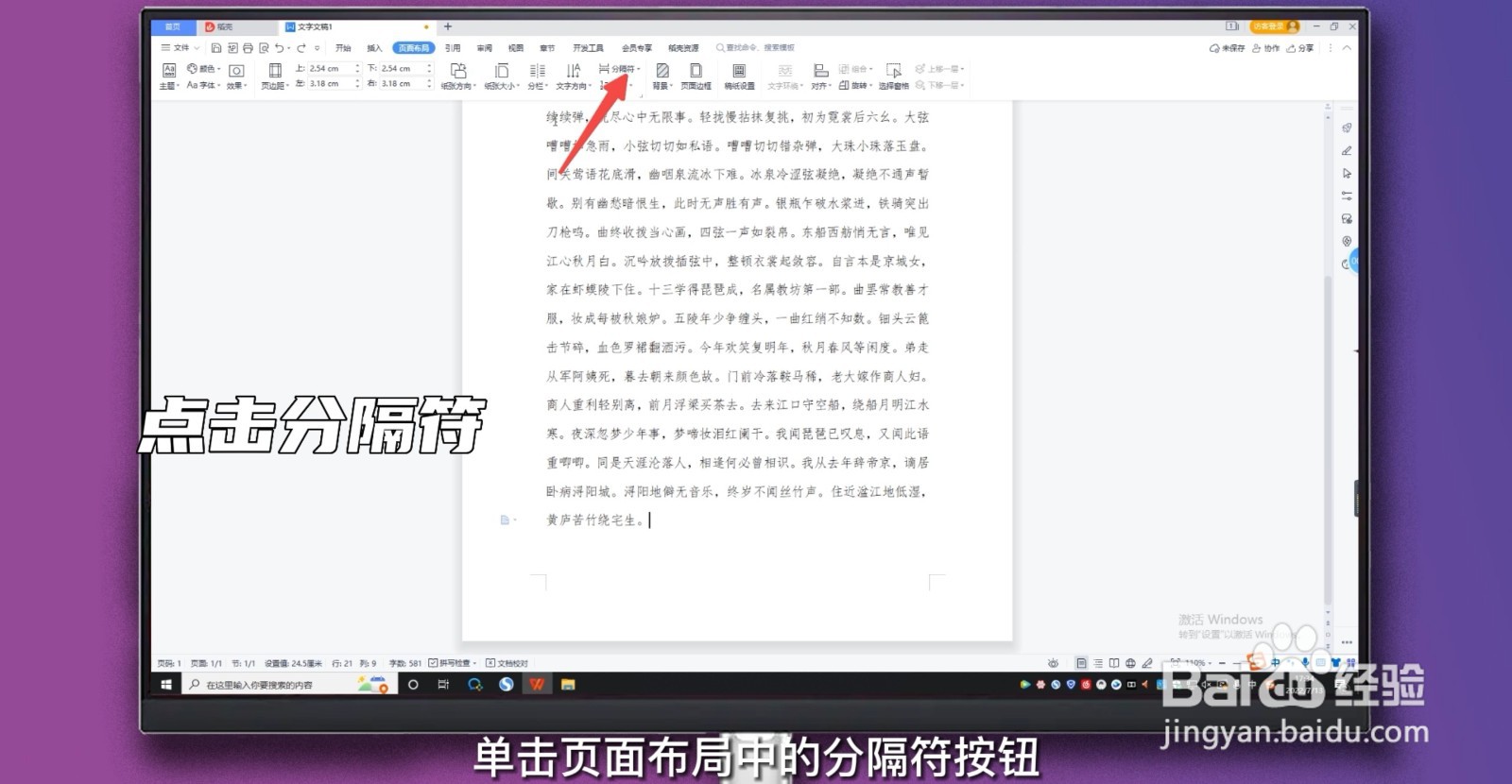
Task: Switch to the 章节 Chapter tab
Action: point(547,48)
